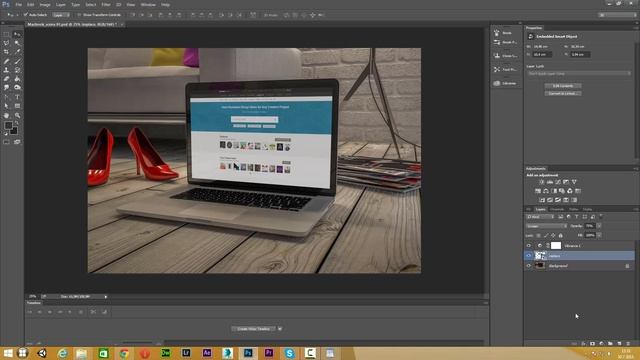
Task: Toggle Quick Mask mode icon
Action: [7, 142]
